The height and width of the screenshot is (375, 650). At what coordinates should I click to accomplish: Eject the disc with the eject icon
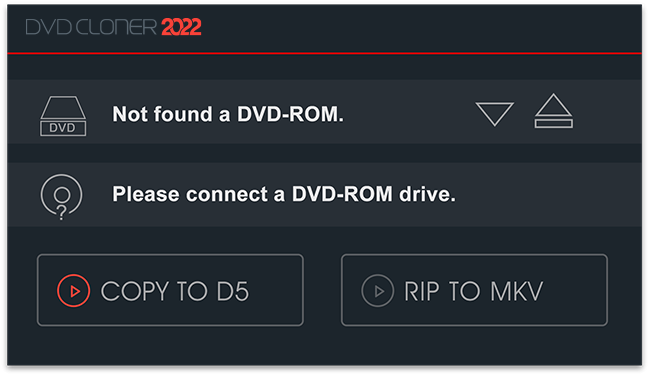(553, 111)
